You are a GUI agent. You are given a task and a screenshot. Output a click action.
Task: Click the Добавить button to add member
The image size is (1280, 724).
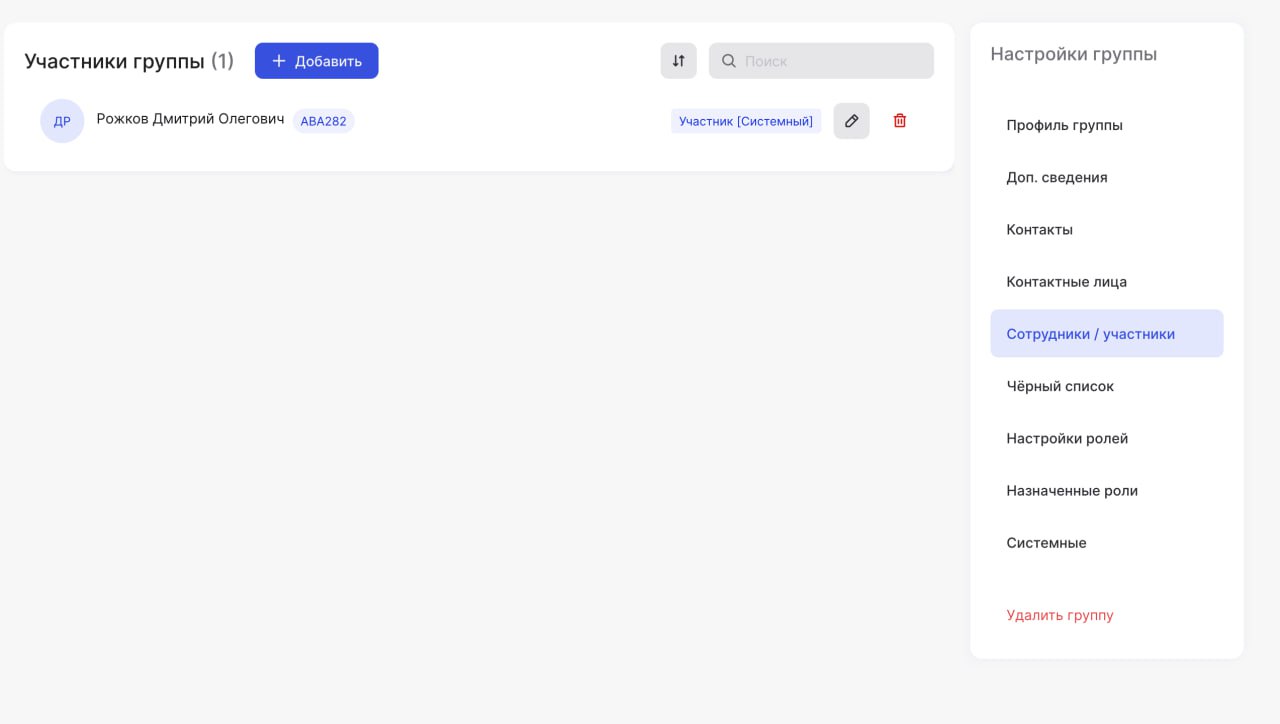coord(316,61)
